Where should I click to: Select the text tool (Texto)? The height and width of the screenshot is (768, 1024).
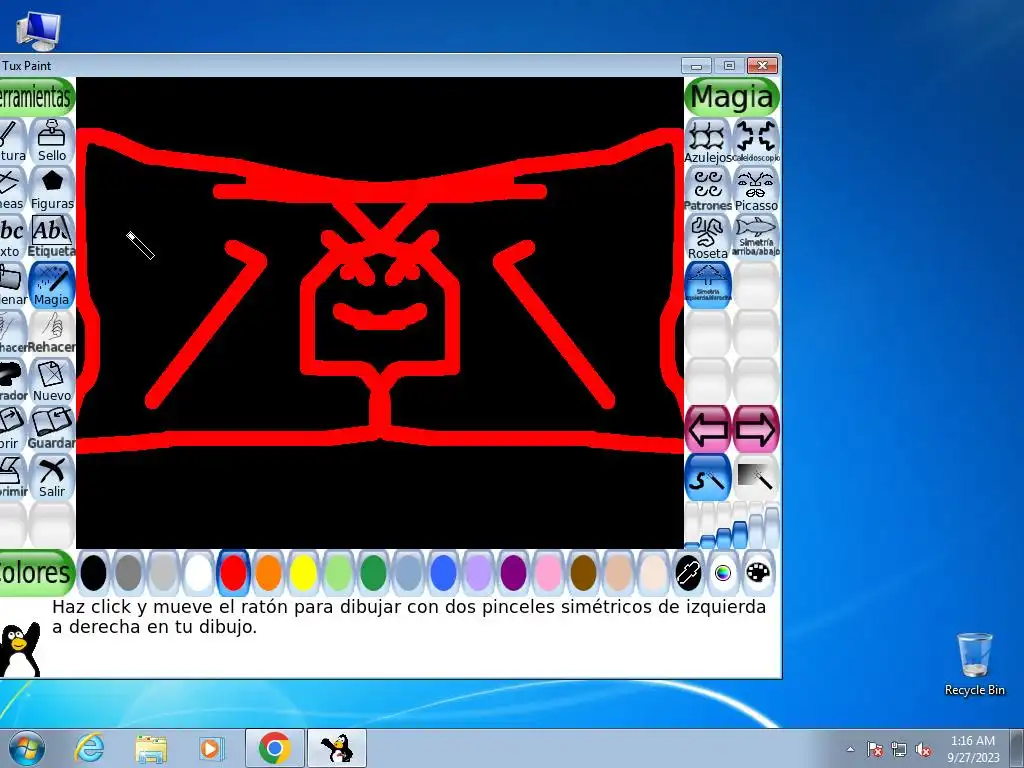click(12, 236)
